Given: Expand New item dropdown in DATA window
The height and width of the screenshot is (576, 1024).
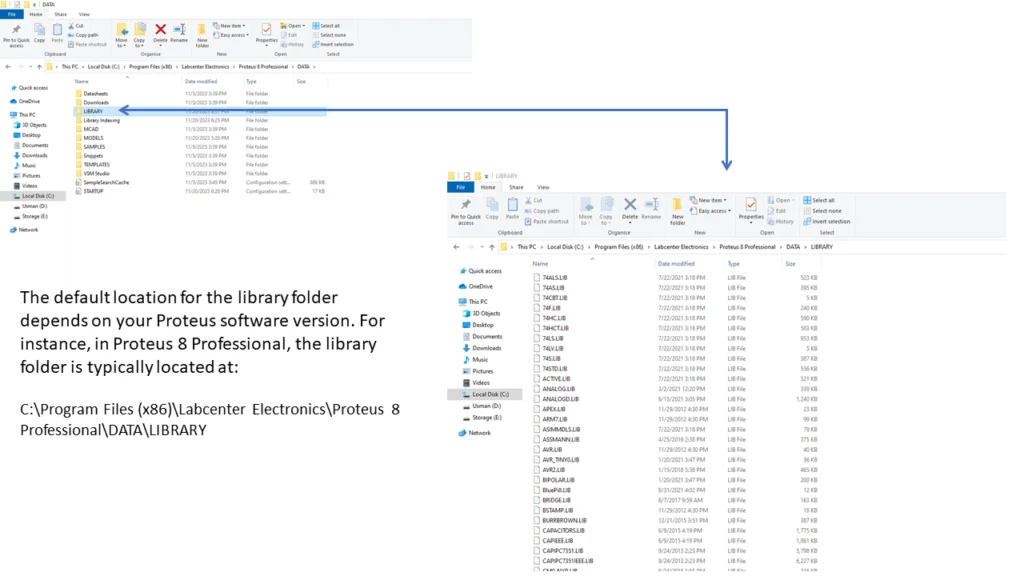Looking at the screenshot, I should pos(230,26).
